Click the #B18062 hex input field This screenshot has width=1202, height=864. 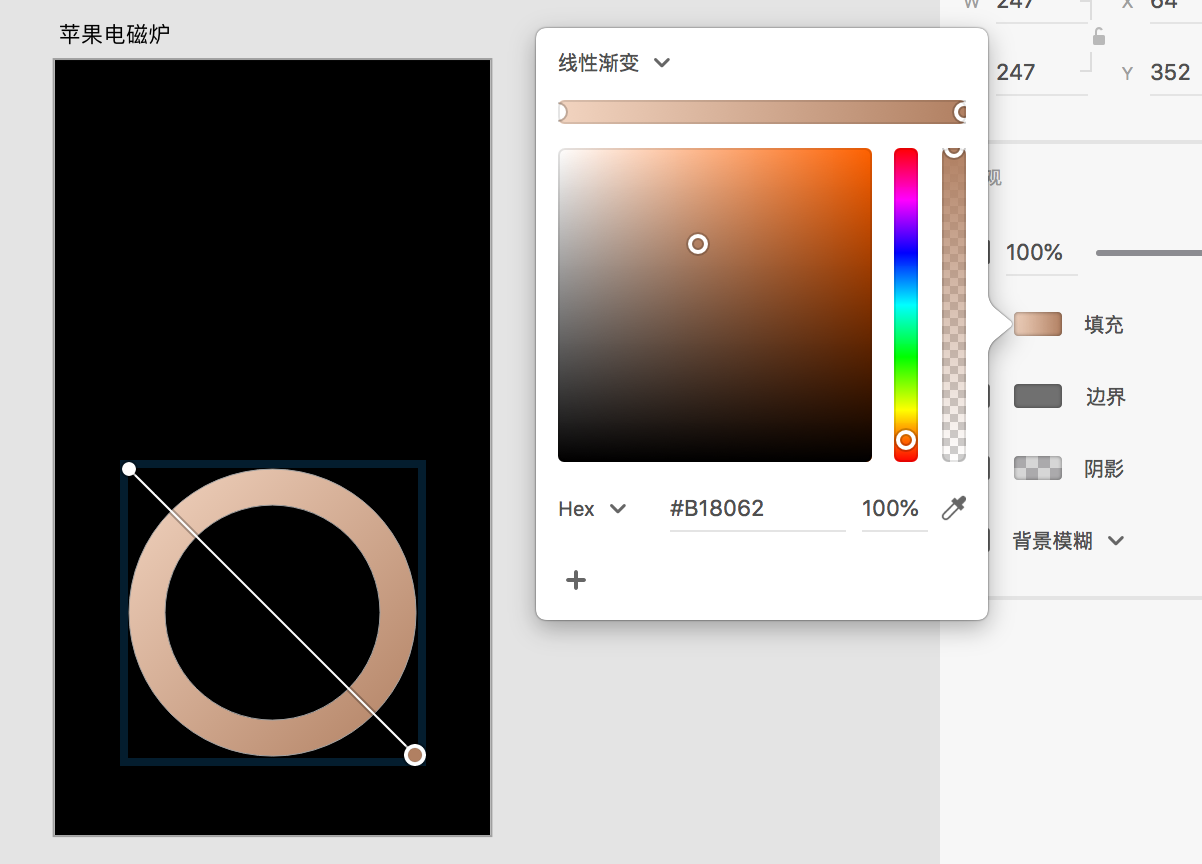coord(757,509)
